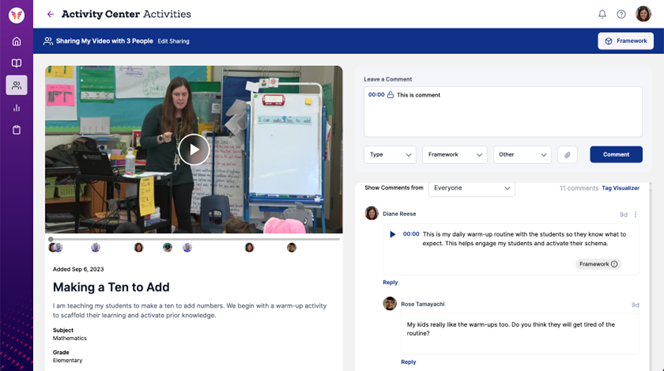Open the Tag Visualizer link
Viewport: 664px width, 371px height.
click(620, 188)
